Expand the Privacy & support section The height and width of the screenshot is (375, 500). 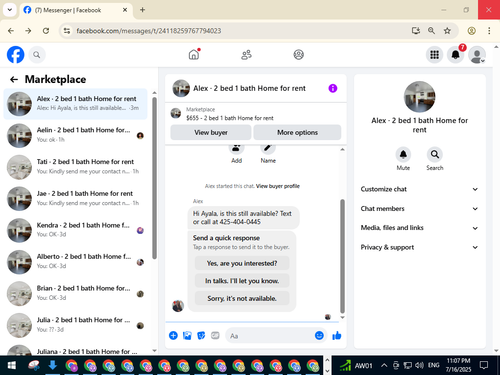point(419,247)
